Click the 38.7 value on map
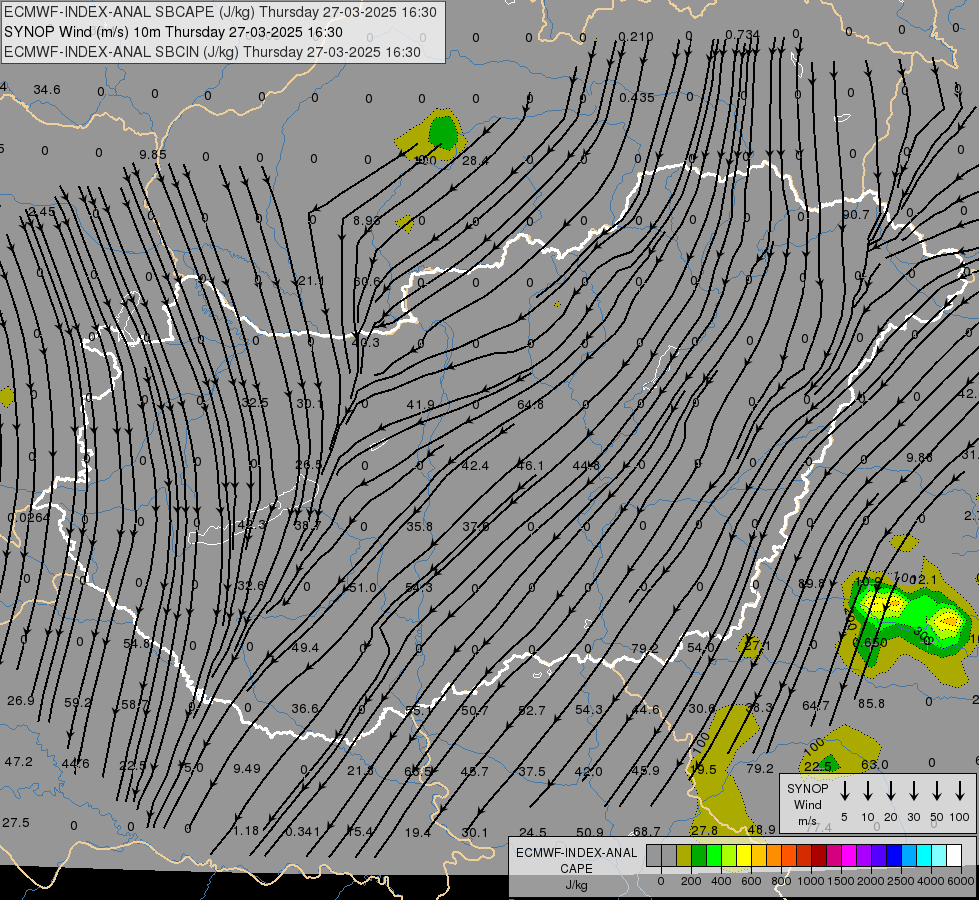This screenshot has height=900, width=979. click(x=307, y=525)
